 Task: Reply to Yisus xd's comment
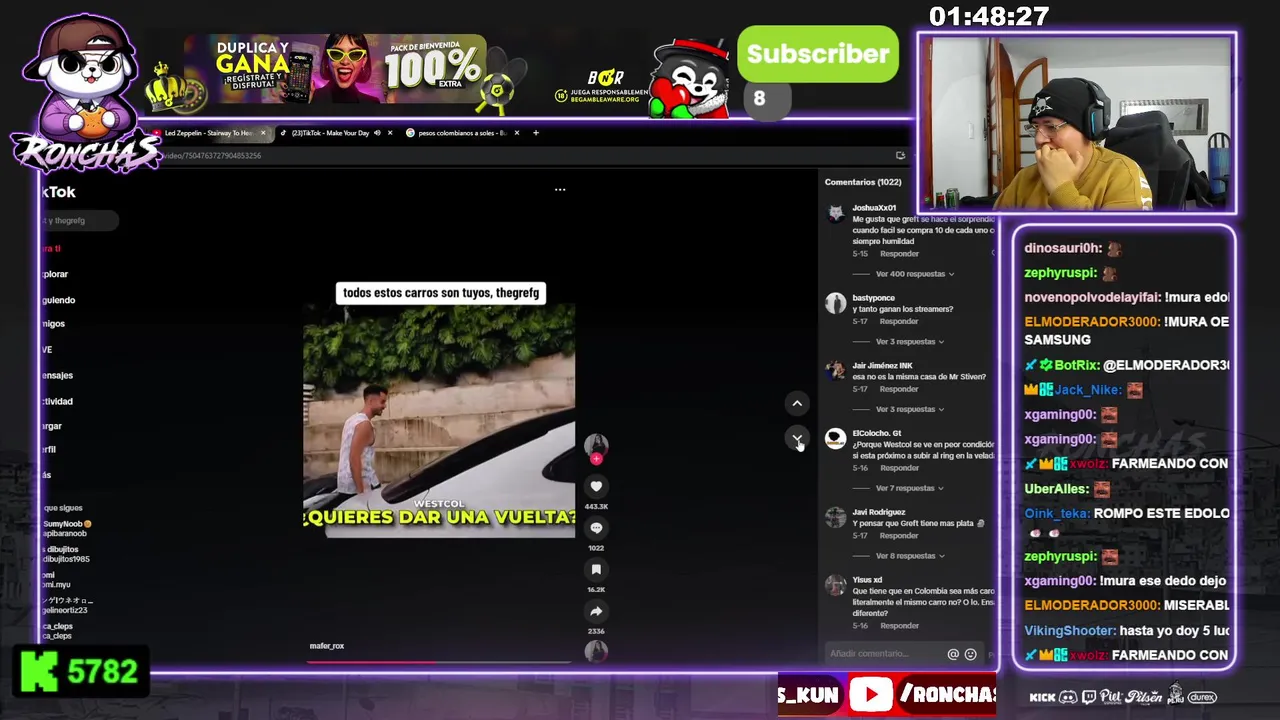(x=899, y=626)
